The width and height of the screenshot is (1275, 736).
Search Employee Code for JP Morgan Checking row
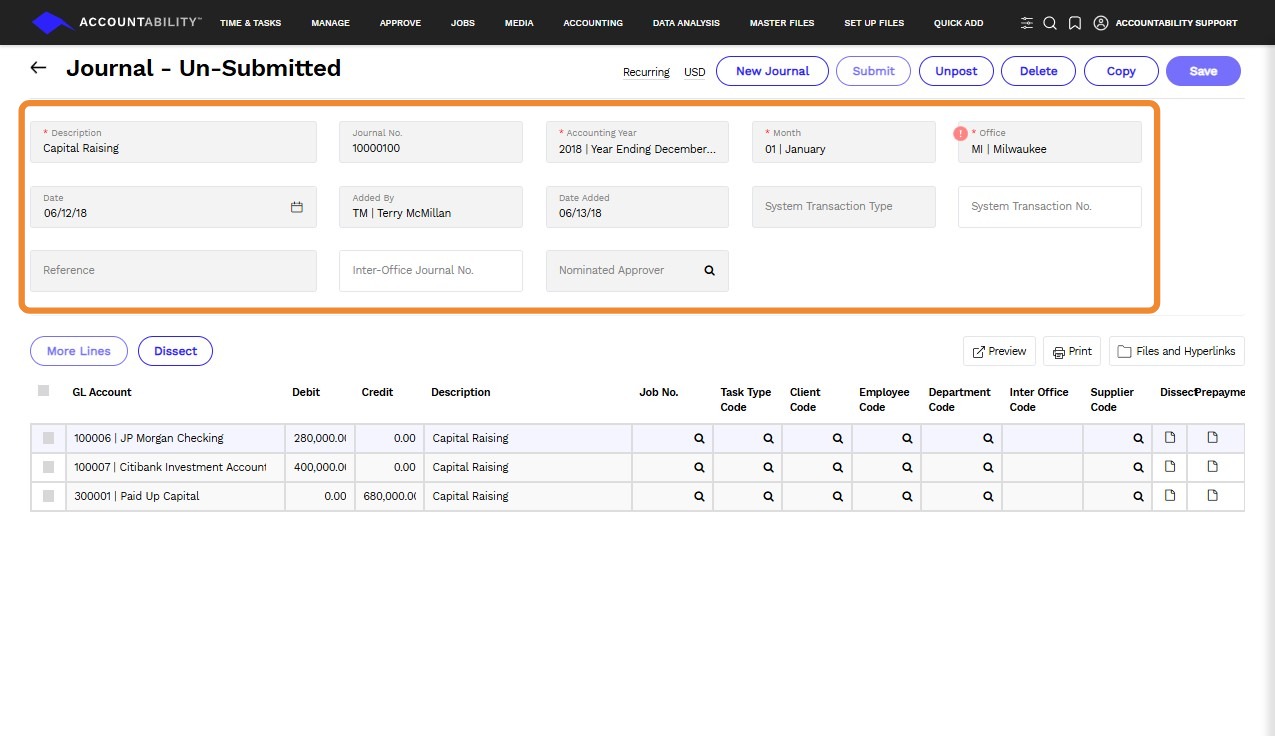pos(907,438)
